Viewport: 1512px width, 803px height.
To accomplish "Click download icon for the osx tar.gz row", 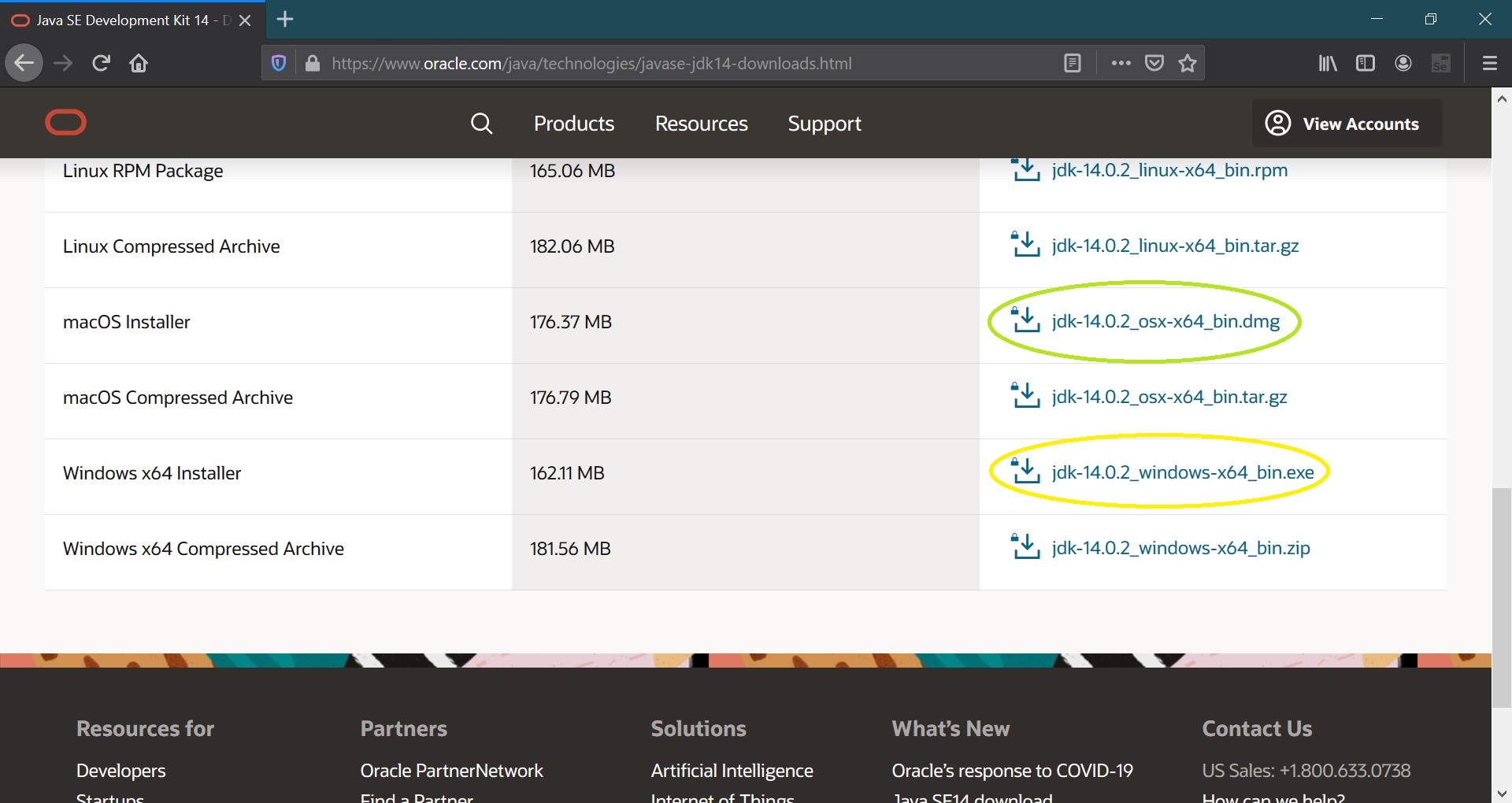I will tap(1025, 395).
